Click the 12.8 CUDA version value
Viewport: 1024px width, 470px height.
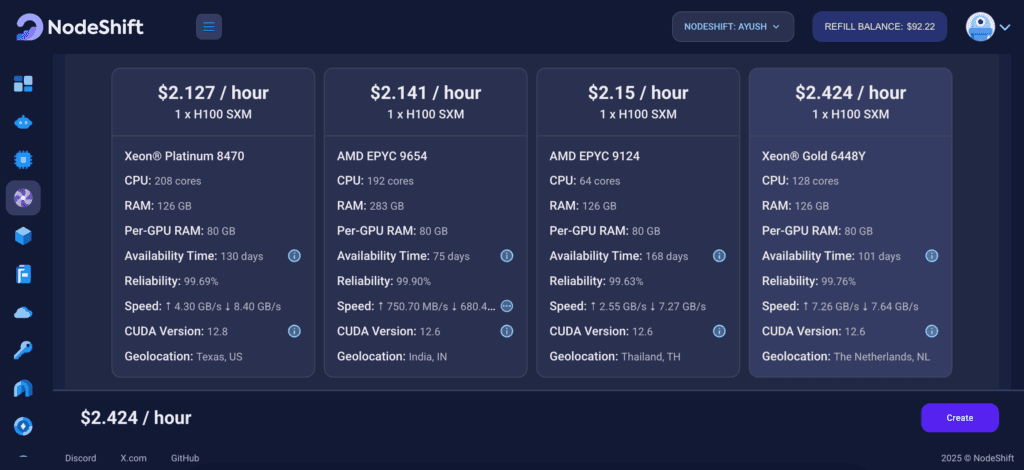tap(217, 332)
